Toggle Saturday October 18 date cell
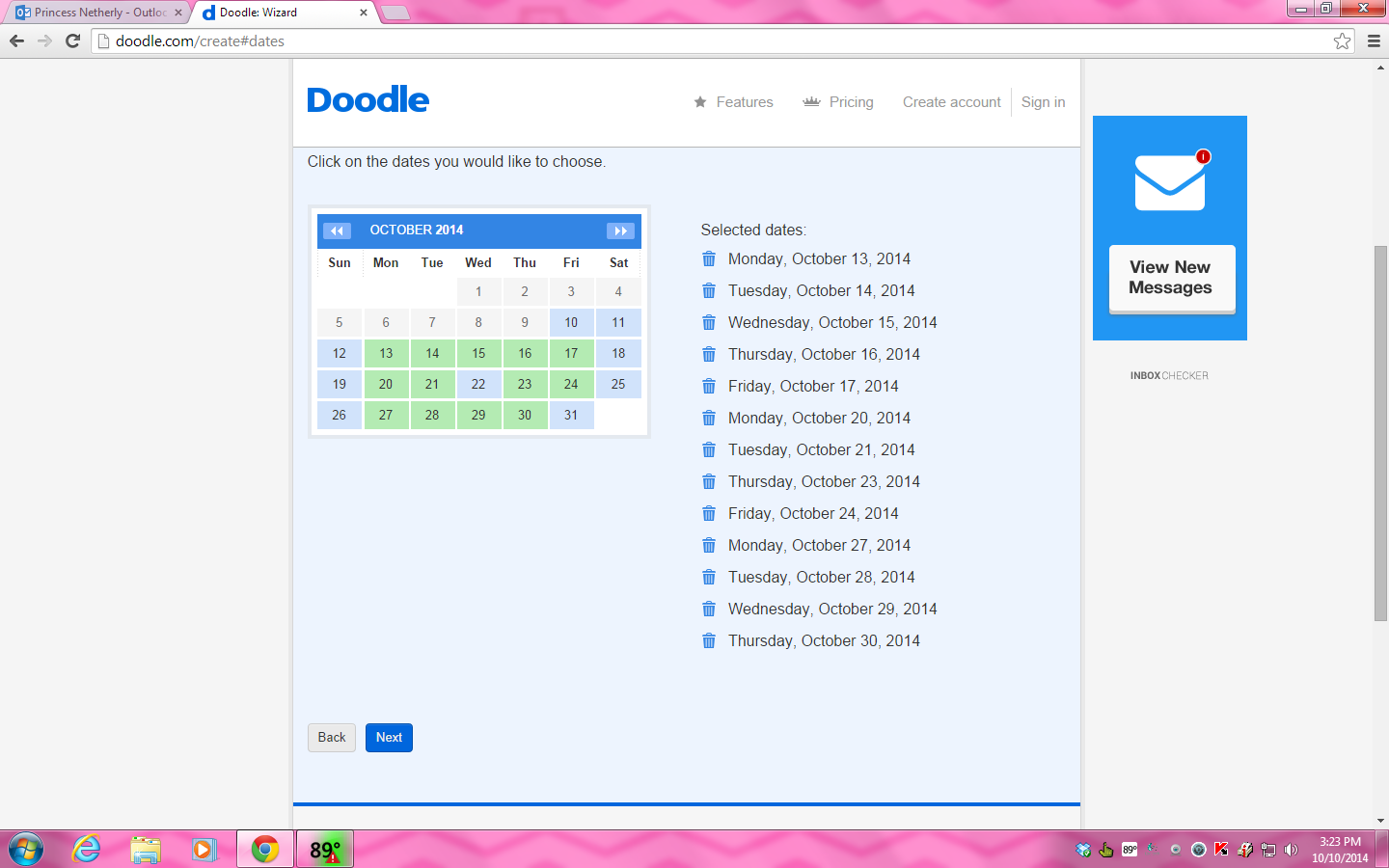Image resolution: width=1389 pixels, height=868 pixels. coord(618,353)
